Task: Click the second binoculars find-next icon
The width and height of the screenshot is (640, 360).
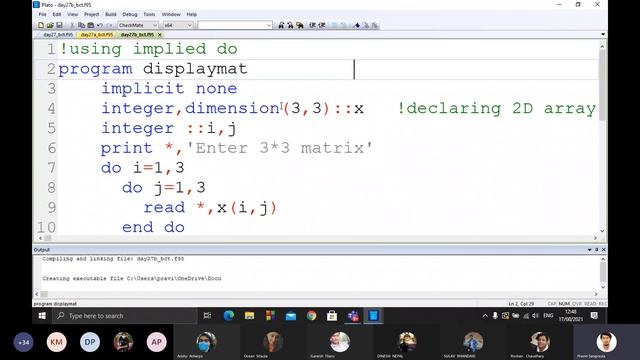Action: pyautogui.click(x=290, y=25)
